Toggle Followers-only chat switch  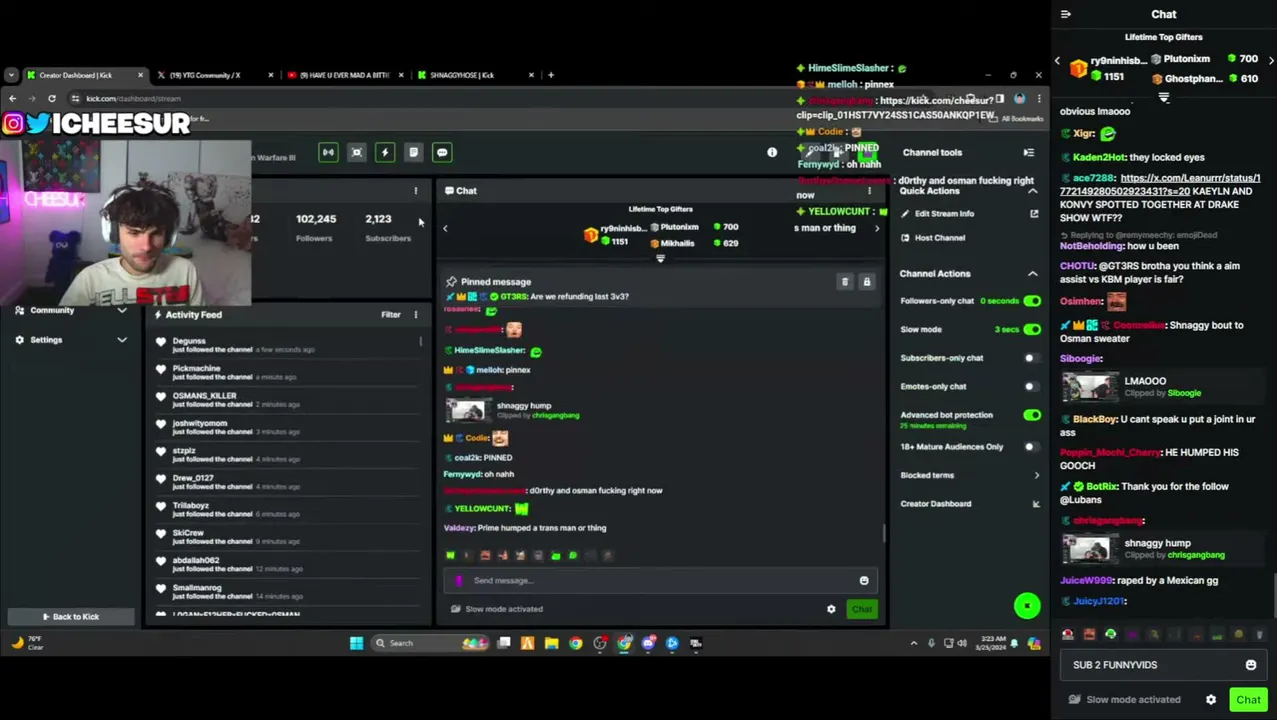click(x=1032, y=301)
